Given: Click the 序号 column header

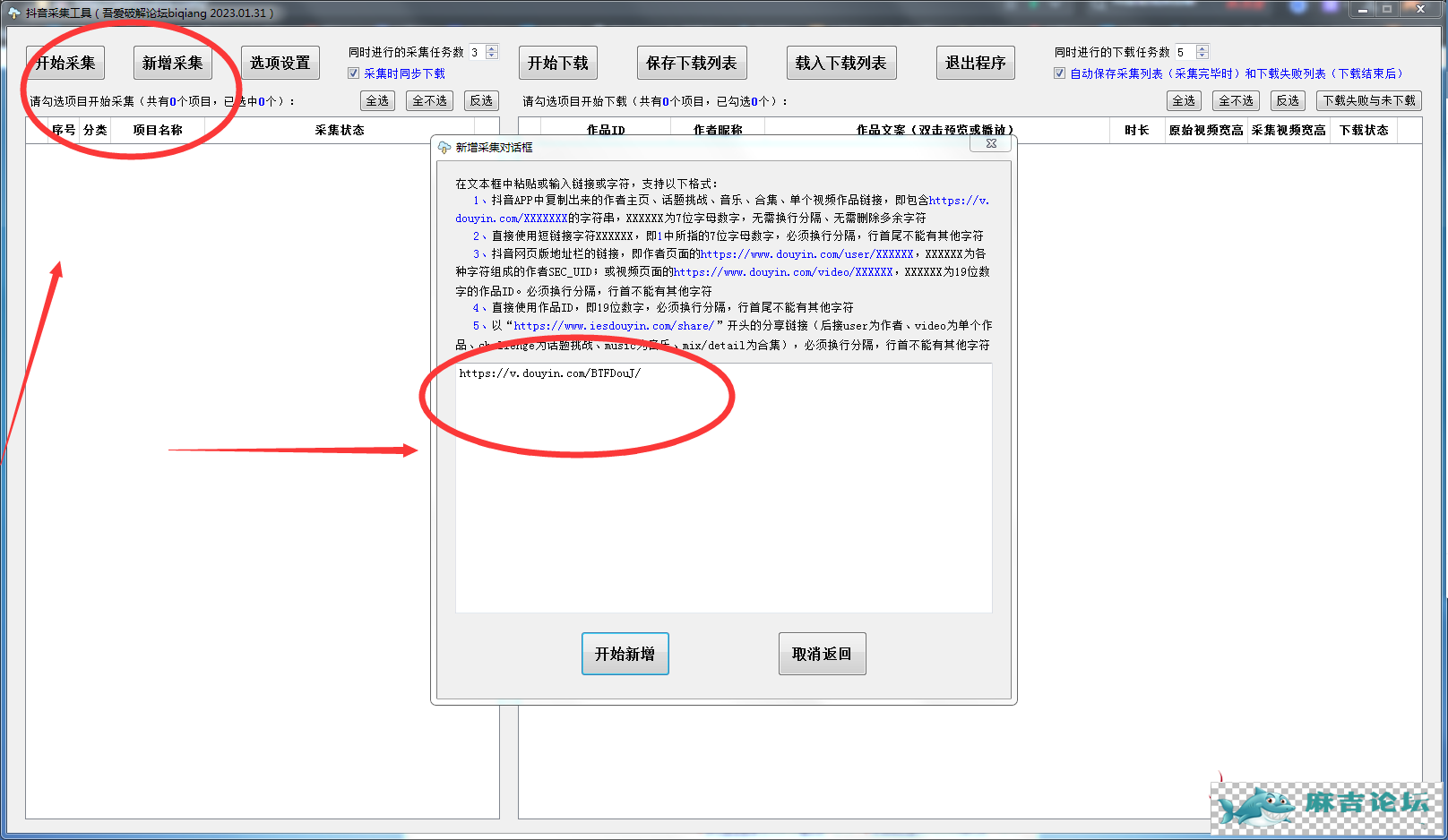Looking at the screenshot, I should click(64, 130).
